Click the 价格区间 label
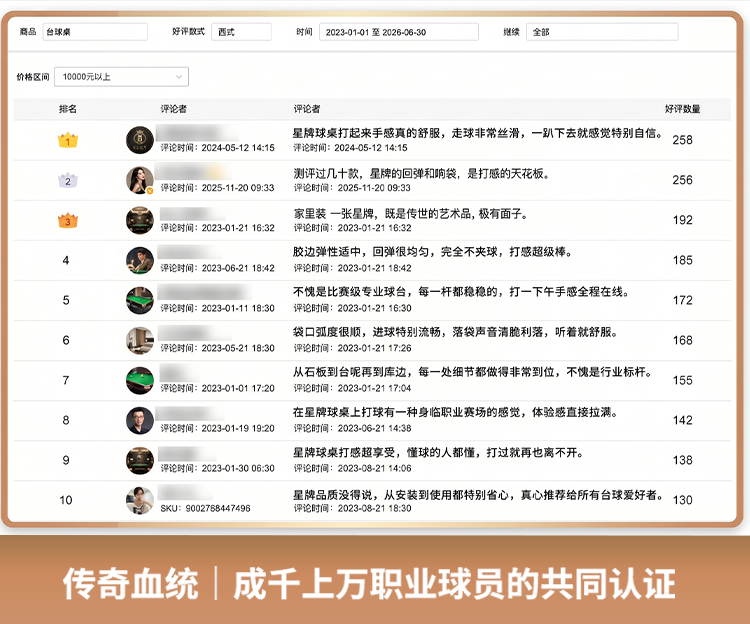The height and width of the screenshot is (624, 750). (x=33, y=77)
